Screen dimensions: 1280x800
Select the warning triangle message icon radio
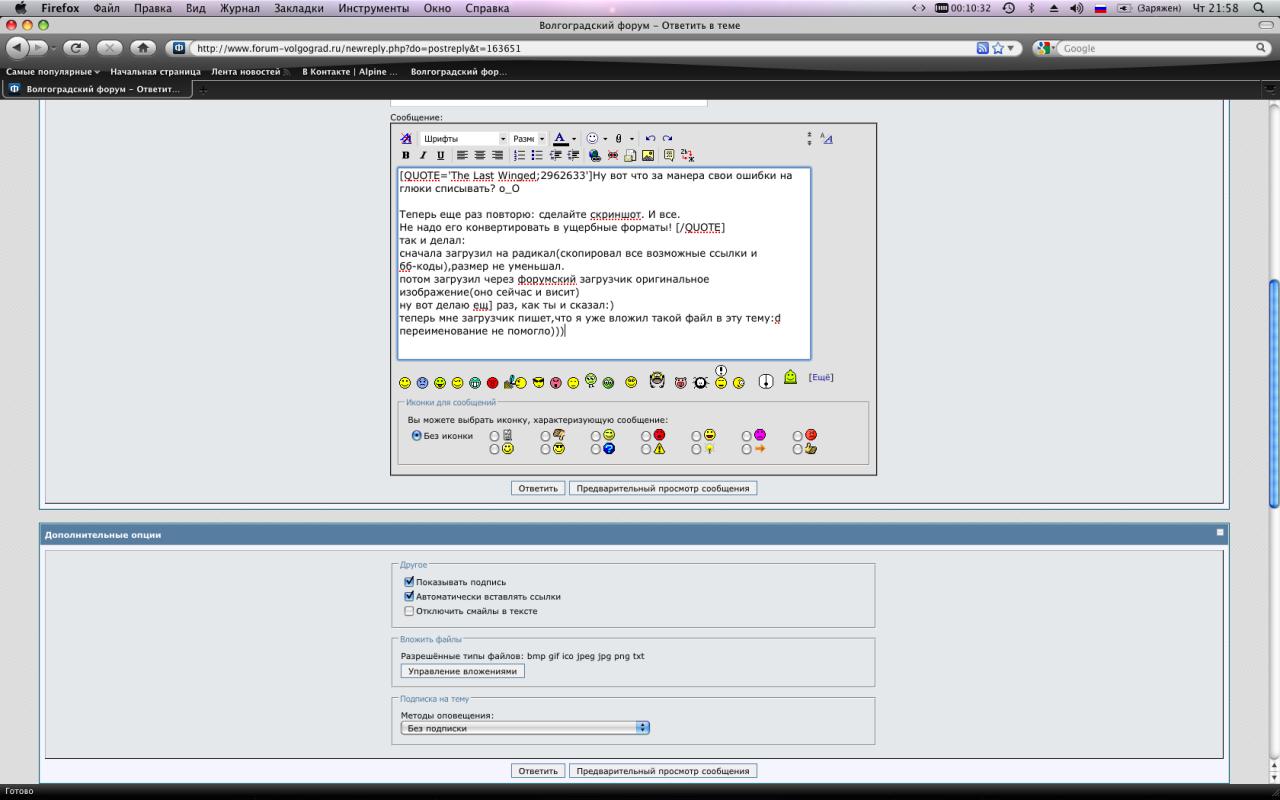point(646,449)
